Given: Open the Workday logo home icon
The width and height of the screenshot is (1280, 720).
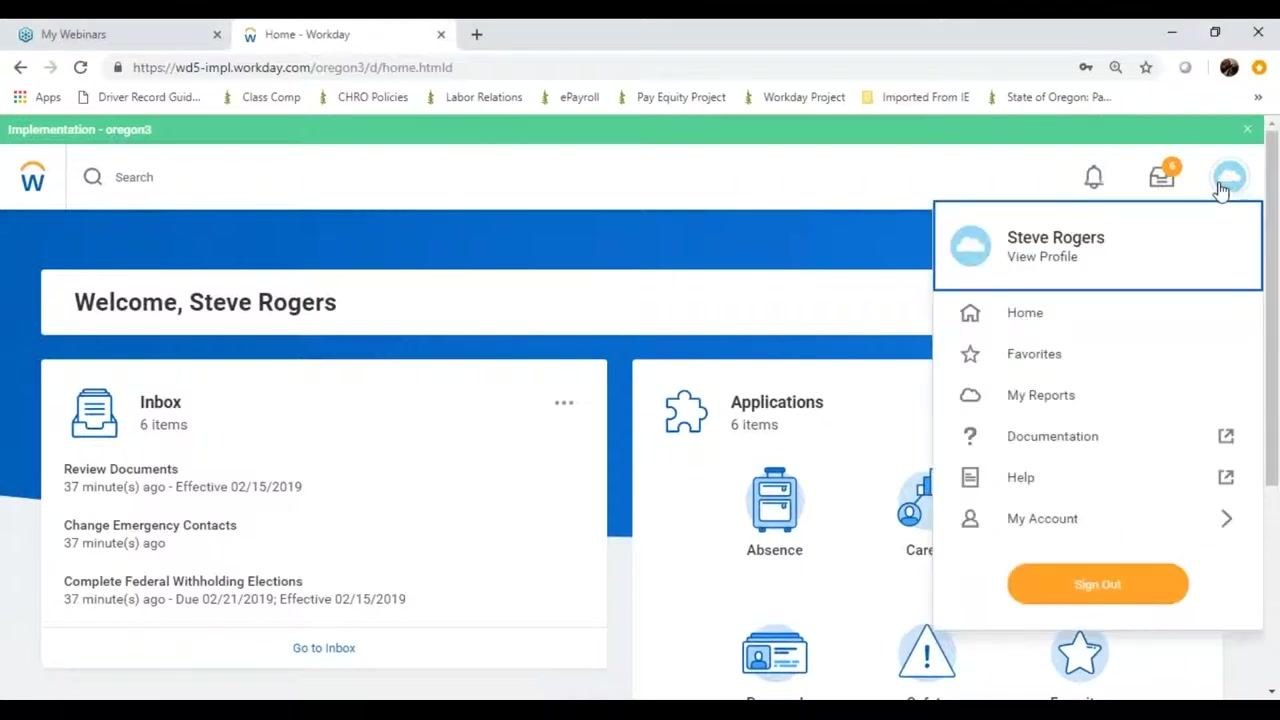Looking at the screenshot, I should pos(33,177).
